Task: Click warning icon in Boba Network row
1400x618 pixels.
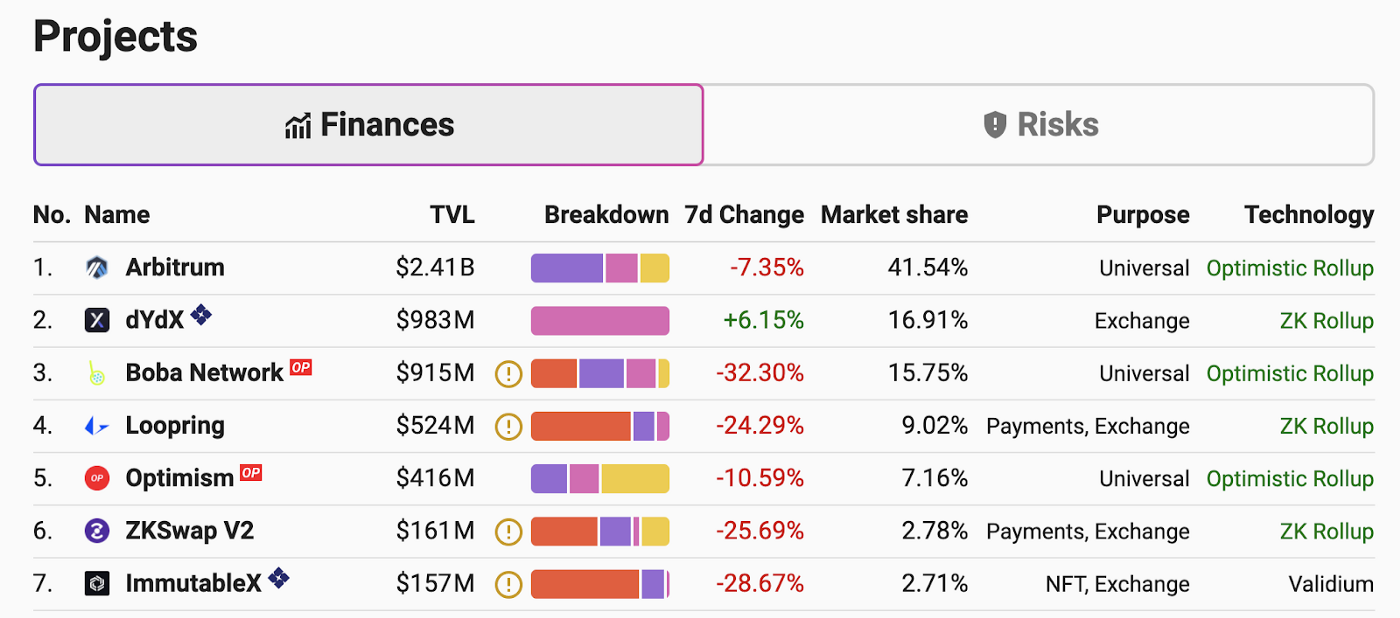Action: click(509, 374)
